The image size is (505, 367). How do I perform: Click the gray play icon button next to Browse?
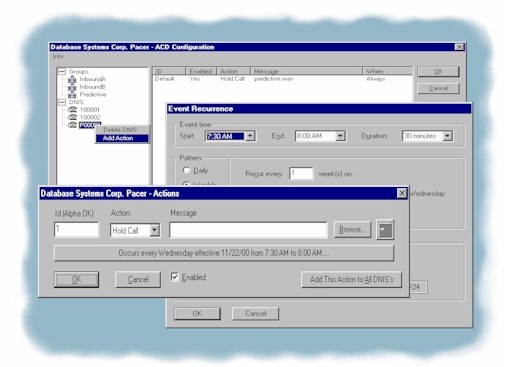coord(385,230)
